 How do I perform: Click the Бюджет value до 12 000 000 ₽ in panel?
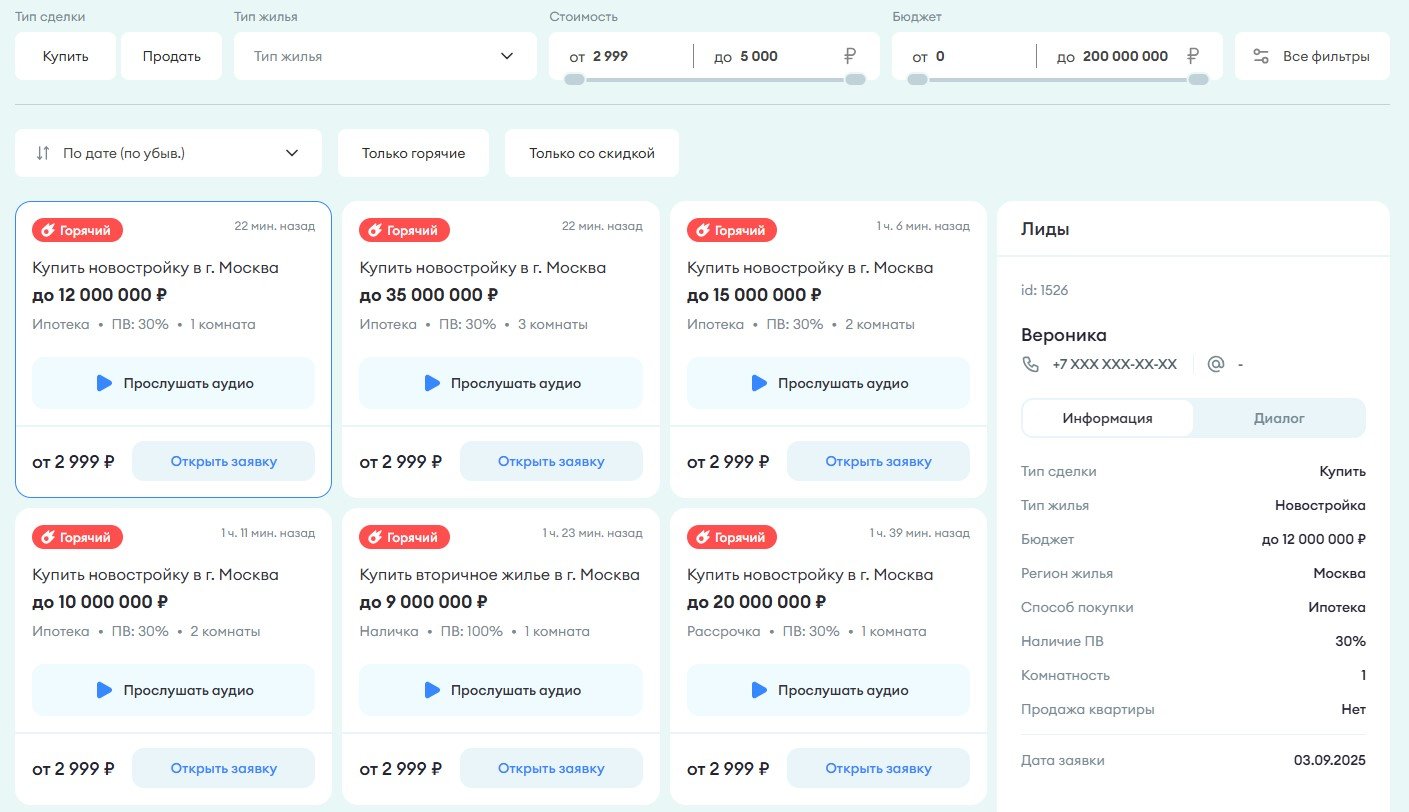click(1314, 539)
